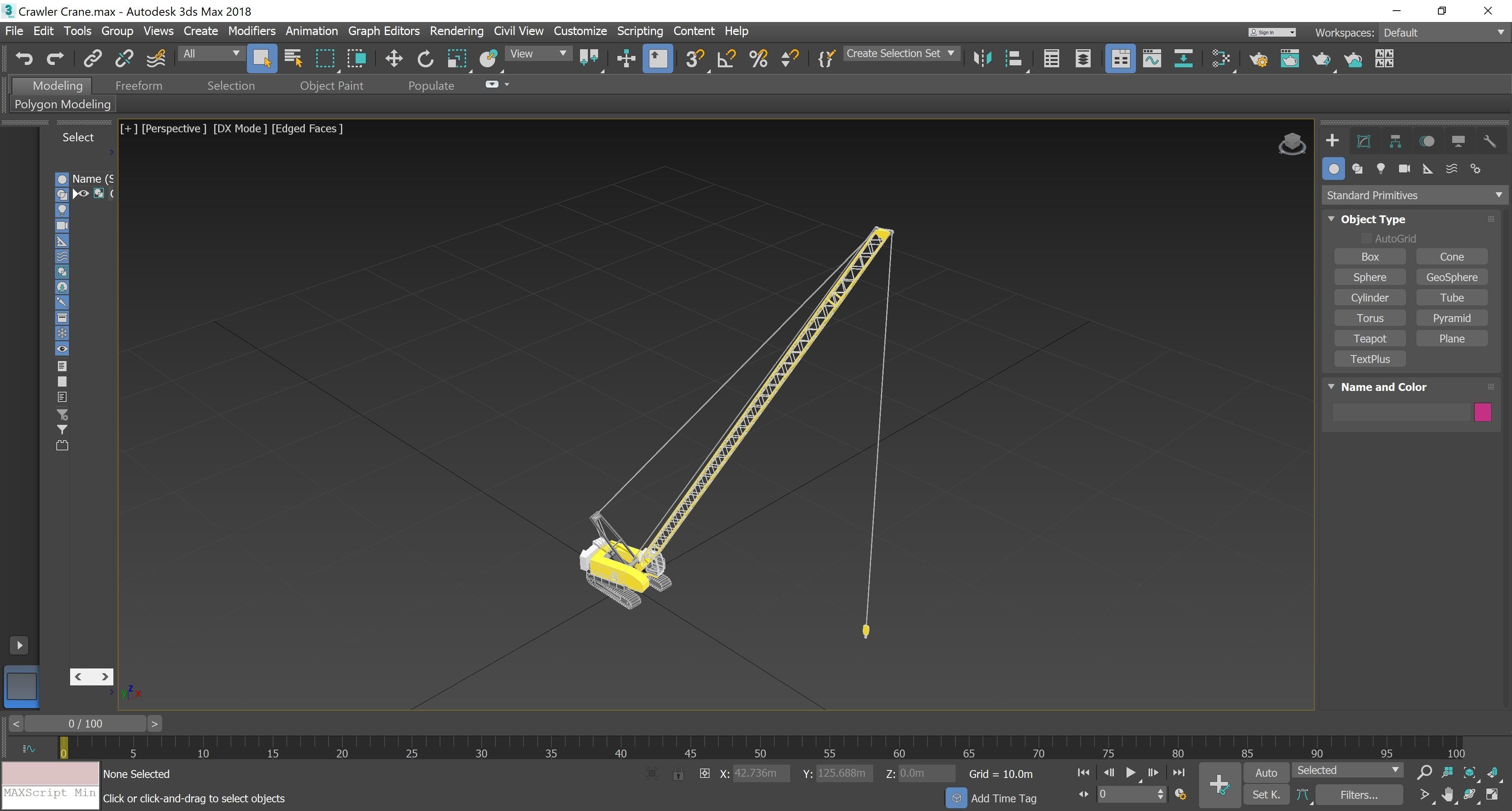Open Create Selection Set dropdown

coord(901,54)
